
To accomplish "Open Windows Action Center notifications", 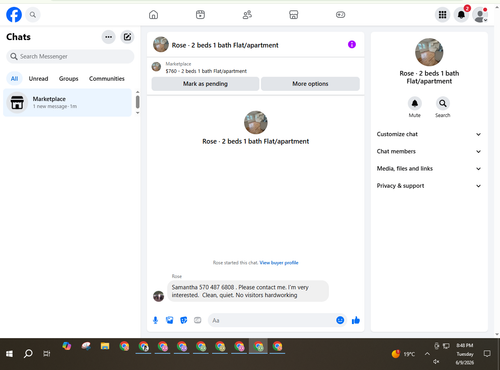I will coord(487,354).
